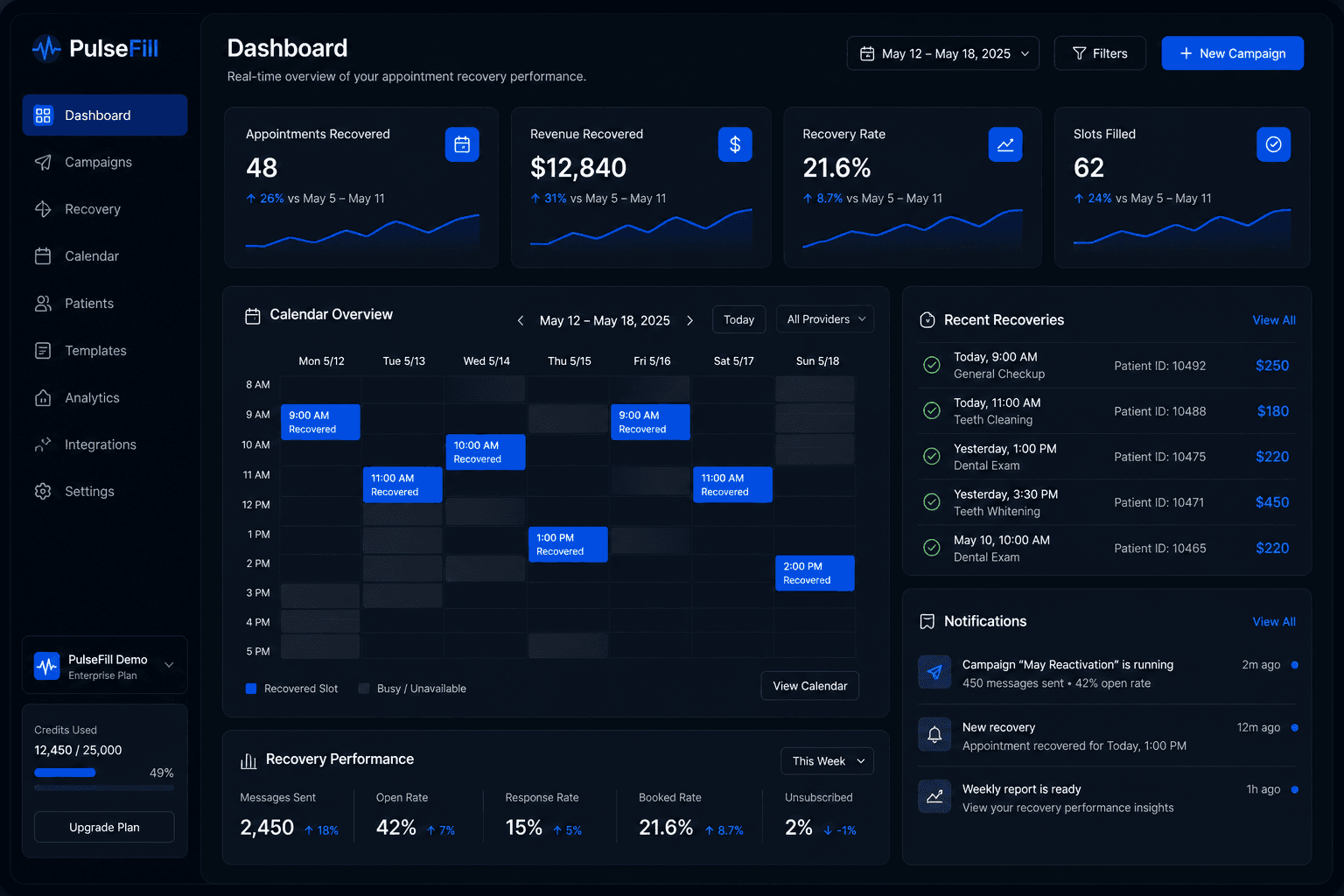This screenshot has width=1344, height=896.
Task: Click the PulseFill pulse logo icon
Action: coord(46,48)
